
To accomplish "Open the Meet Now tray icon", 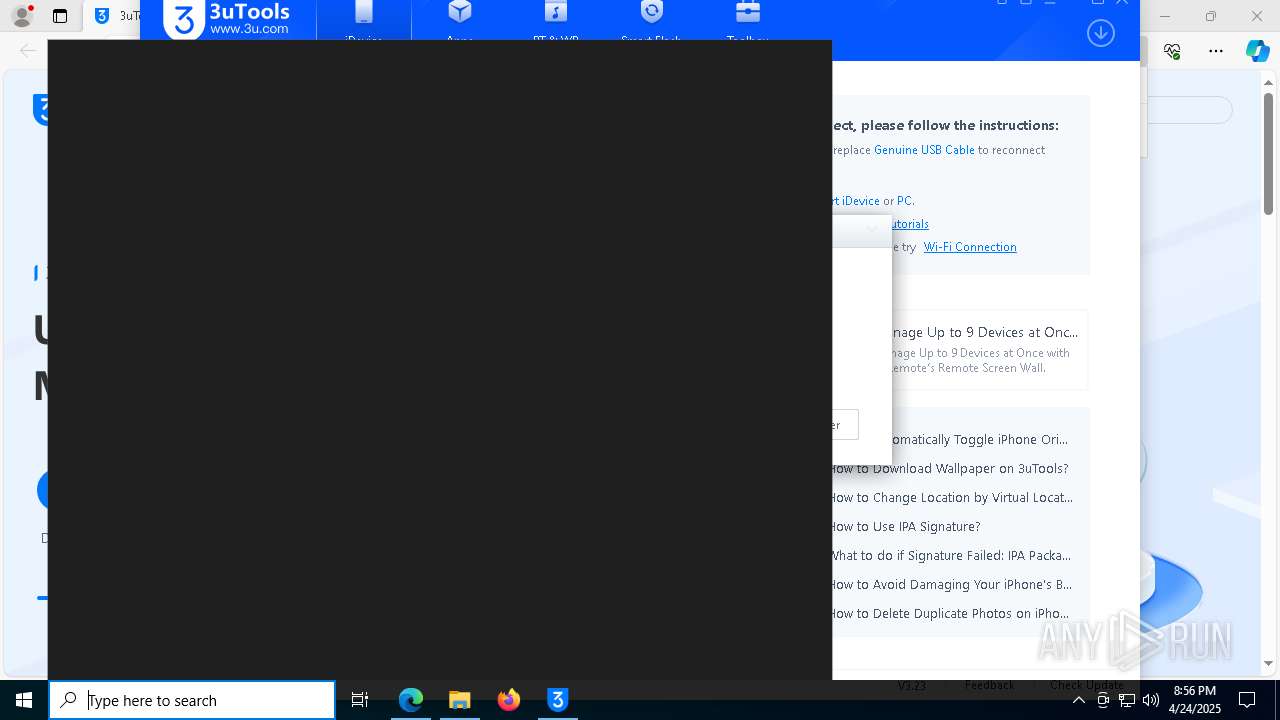I will [1103, 700].
